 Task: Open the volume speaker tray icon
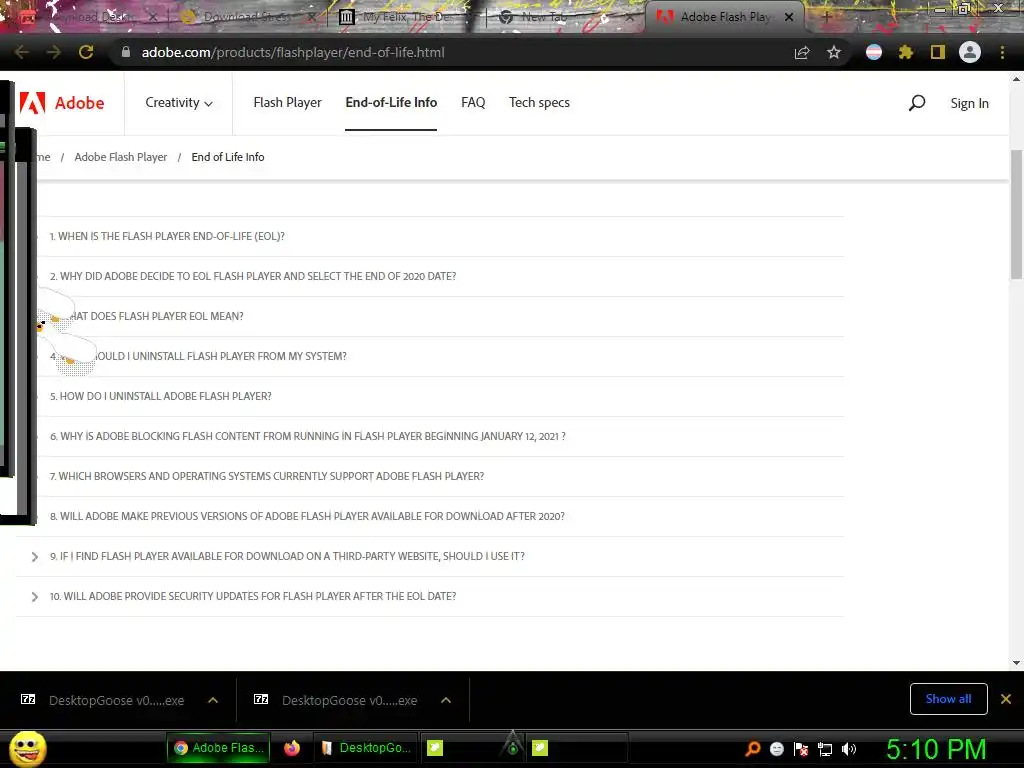click(848, 749)
